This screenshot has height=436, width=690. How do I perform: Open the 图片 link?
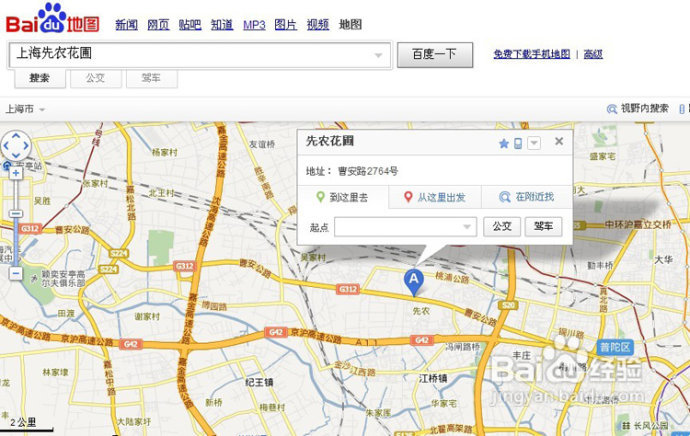[x=286, y=25]
